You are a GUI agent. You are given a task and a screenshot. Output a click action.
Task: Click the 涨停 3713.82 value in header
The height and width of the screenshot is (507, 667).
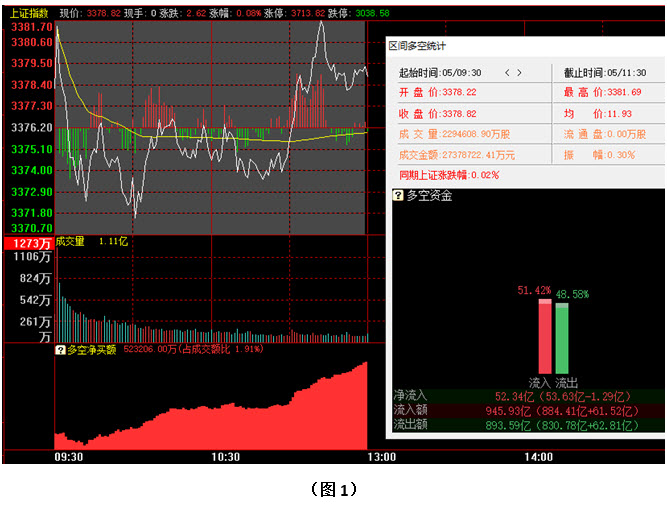(308, 13)
